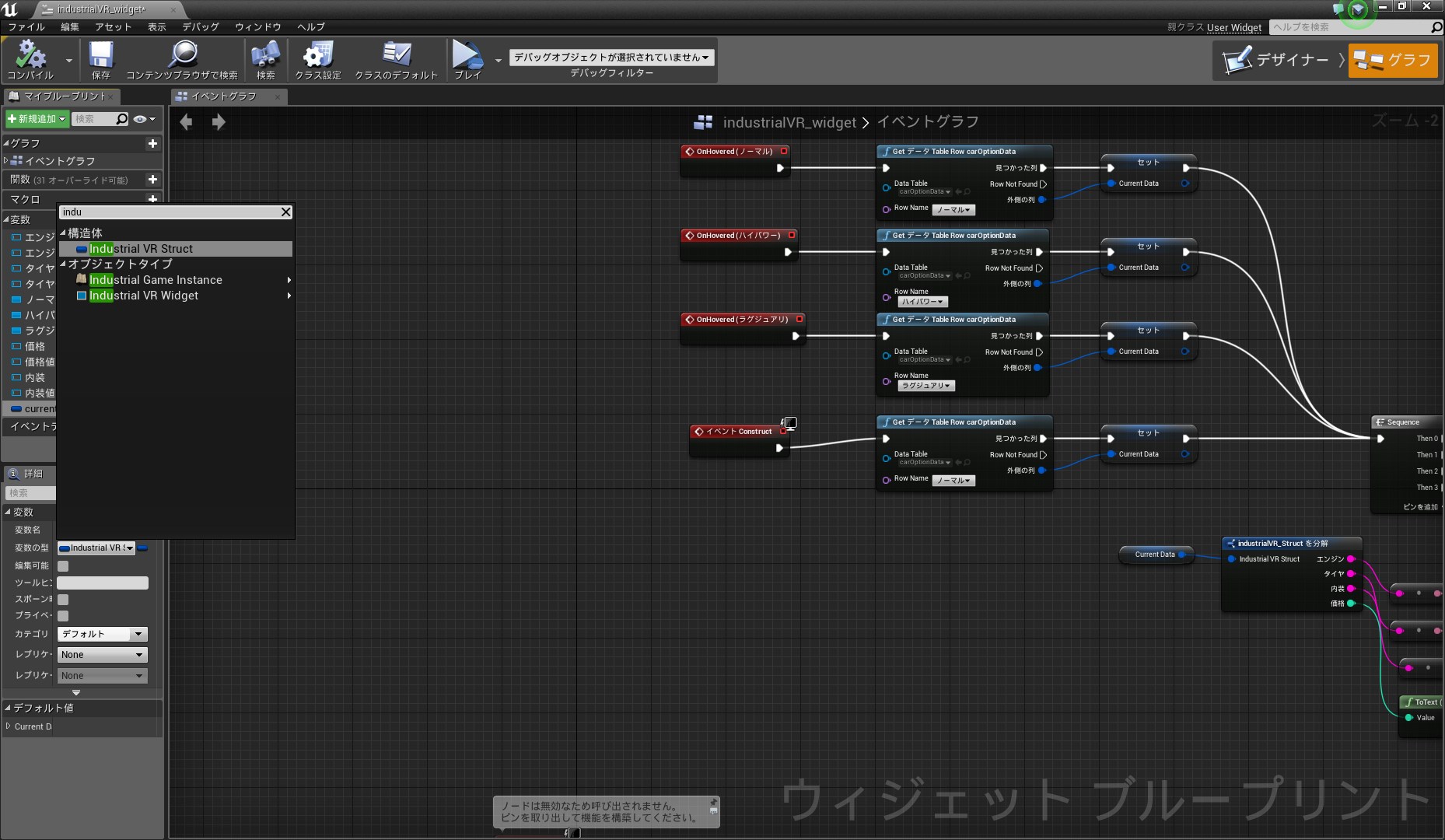Open the 編集 menu

pyautogui.click(x=70, y=27)
